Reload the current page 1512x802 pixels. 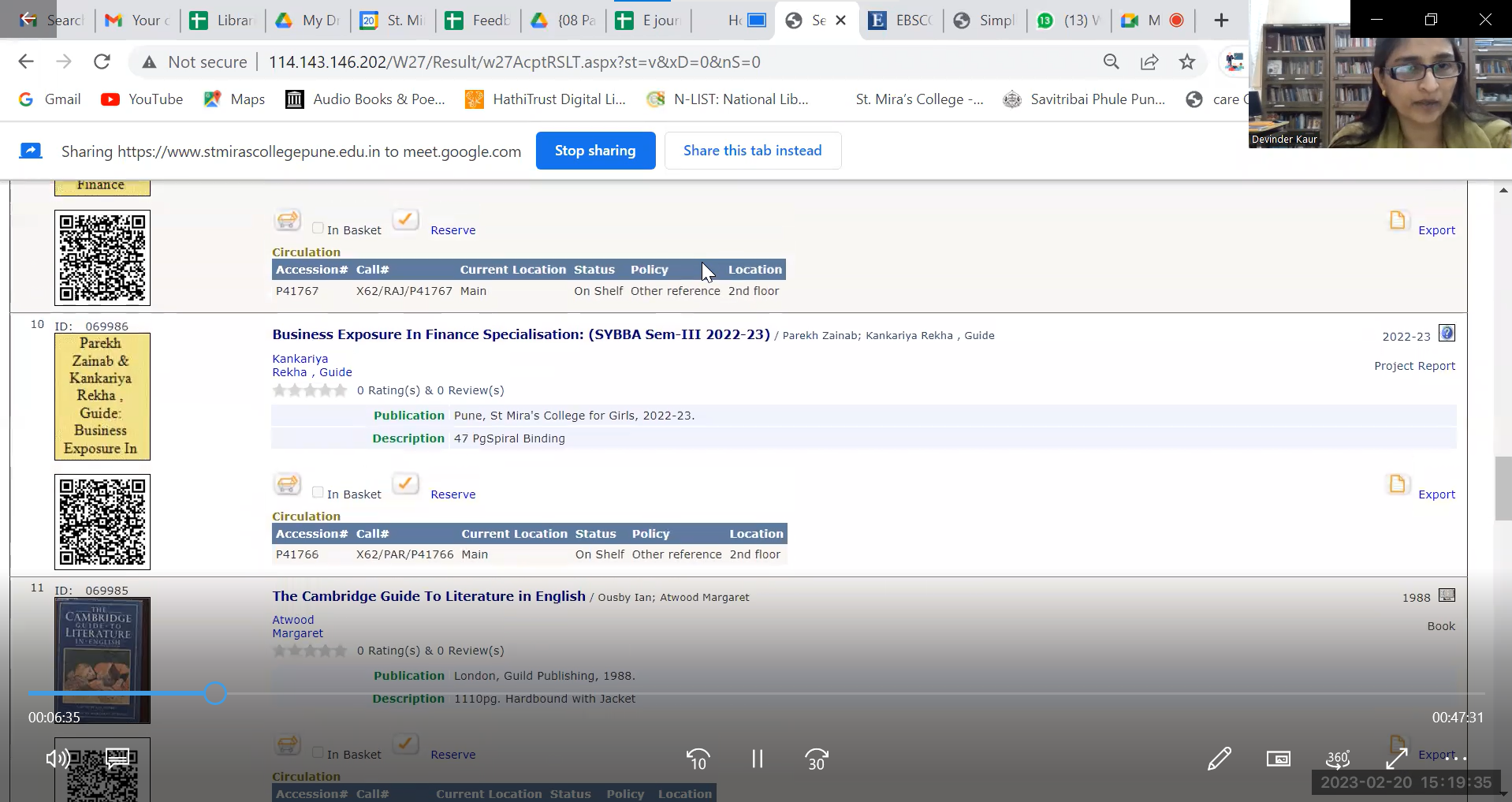[102, 62]
